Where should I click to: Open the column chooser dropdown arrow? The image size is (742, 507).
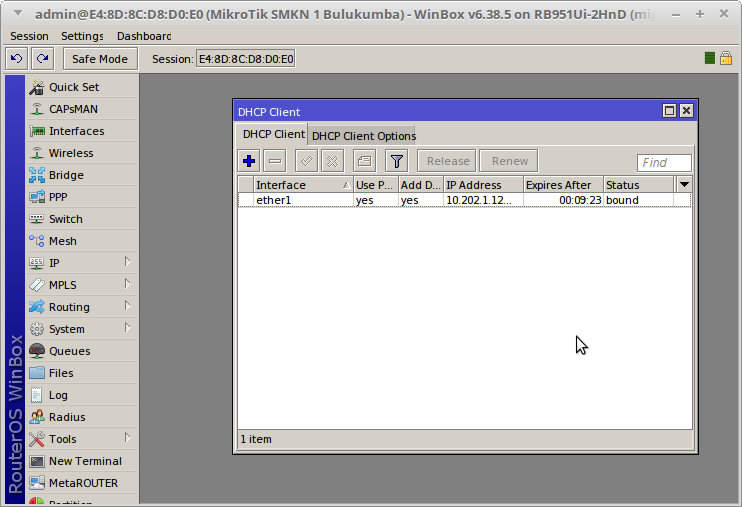click(684, 185)
